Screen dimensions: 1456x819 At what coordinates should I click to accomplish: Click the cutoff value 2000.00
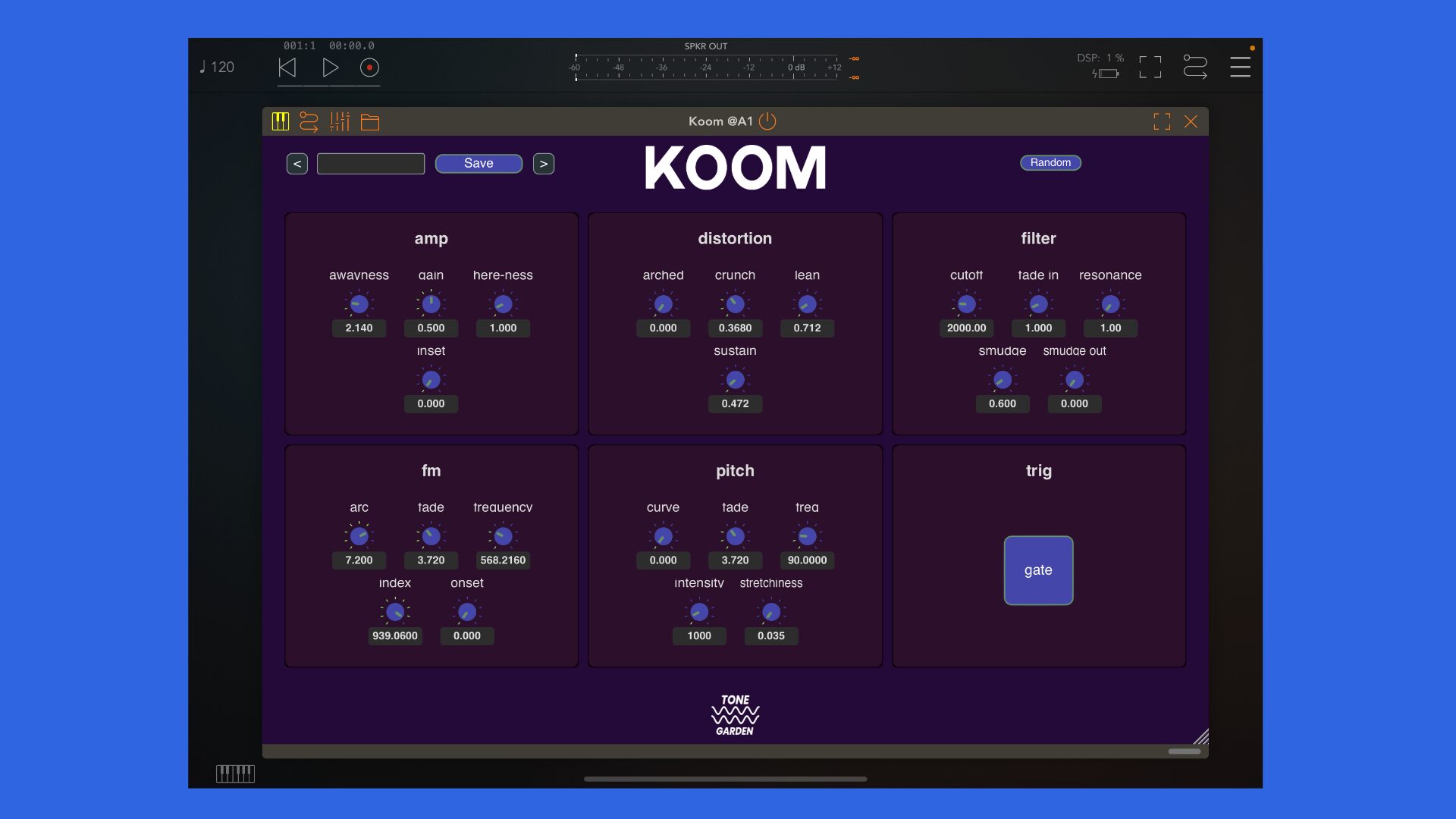967,328
